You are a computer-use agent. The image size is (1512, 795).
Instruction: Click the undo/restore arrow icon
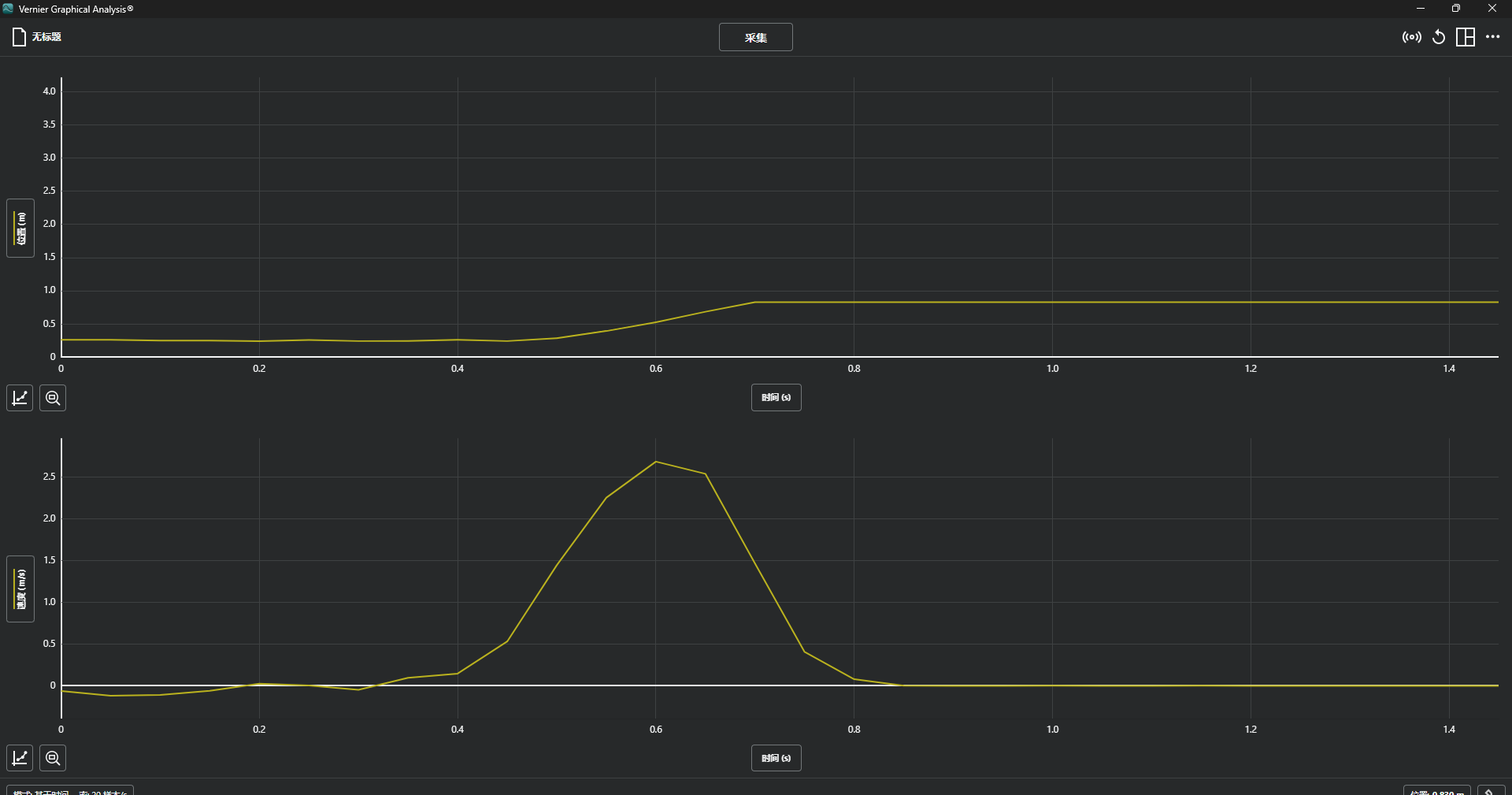pos(1438,37)
